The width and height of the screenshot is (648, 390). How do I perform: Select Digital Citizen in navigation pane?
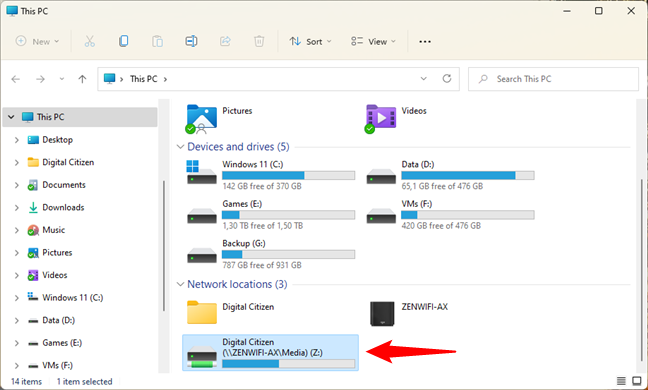click(68, 162)
